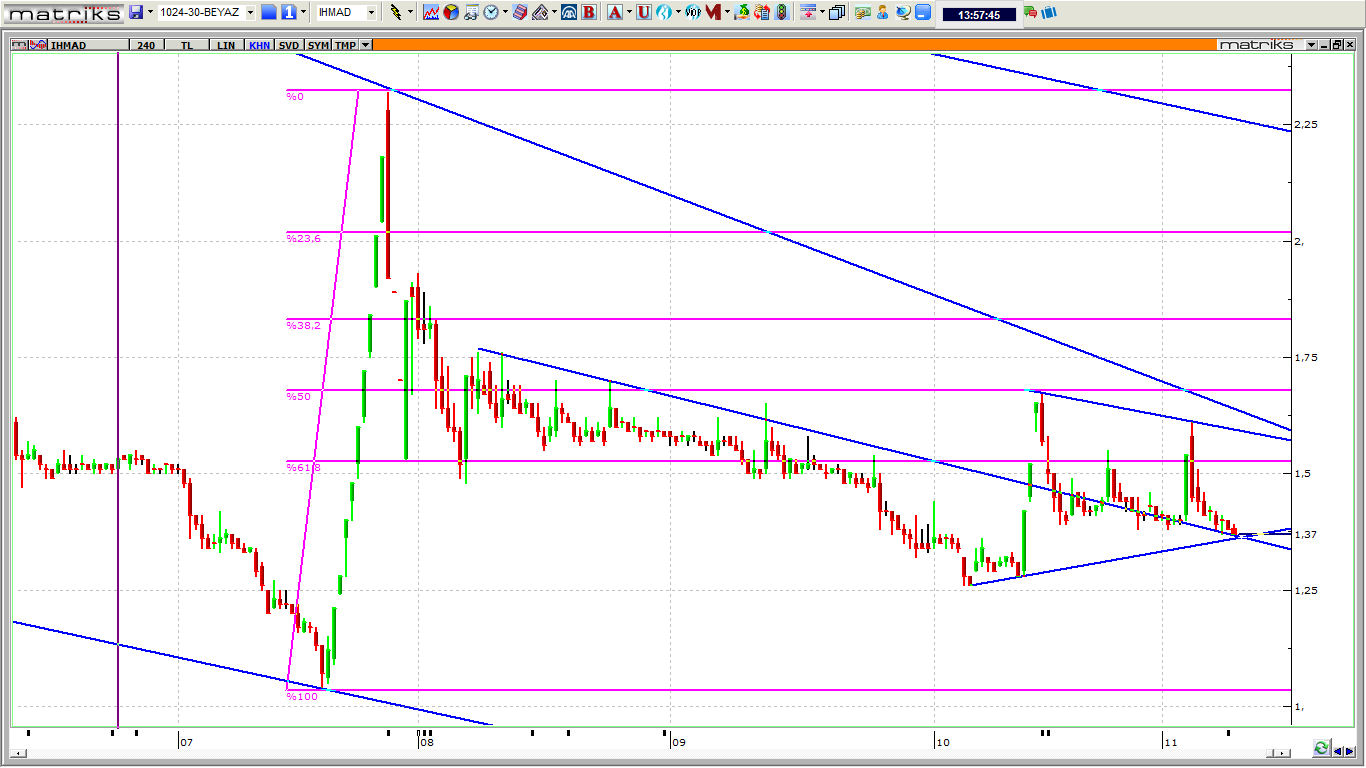Click the green refresh icon at bottom right
Screen dimensions: 1366x768
[x=1321, y=748]
